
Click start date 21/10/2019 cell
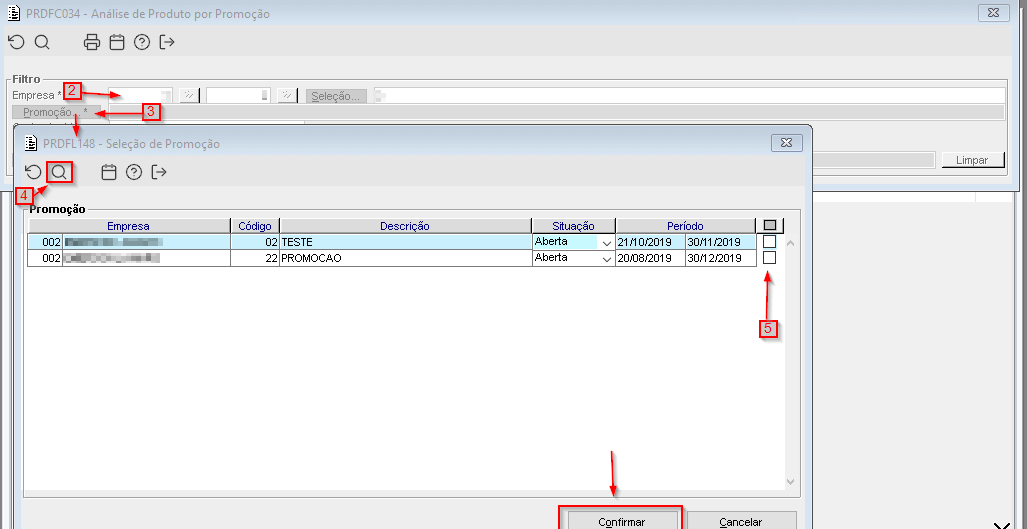[650, 242]
